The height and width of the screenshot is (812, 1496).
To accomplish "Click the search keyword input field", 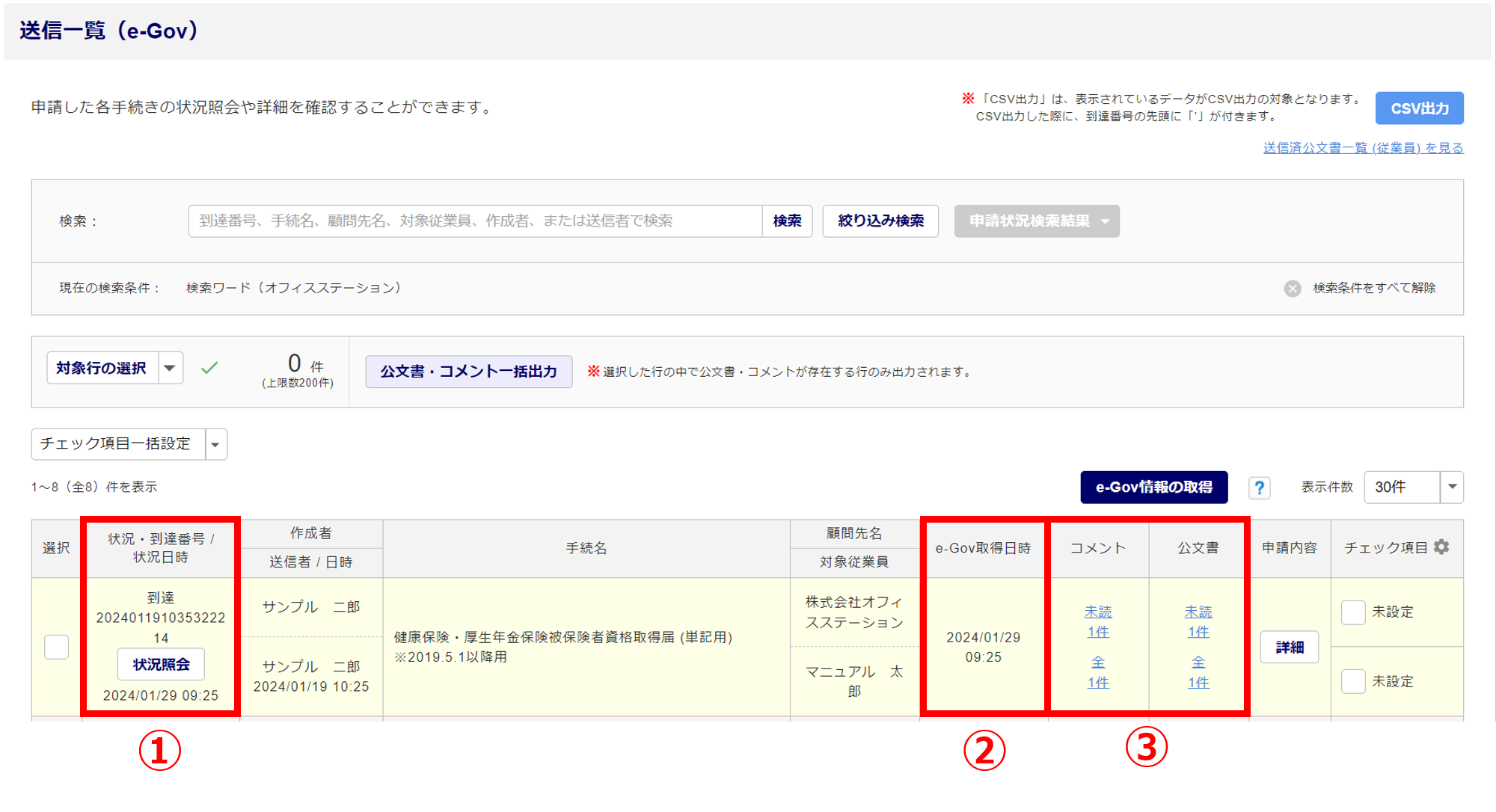I will [x=475, y=221].
